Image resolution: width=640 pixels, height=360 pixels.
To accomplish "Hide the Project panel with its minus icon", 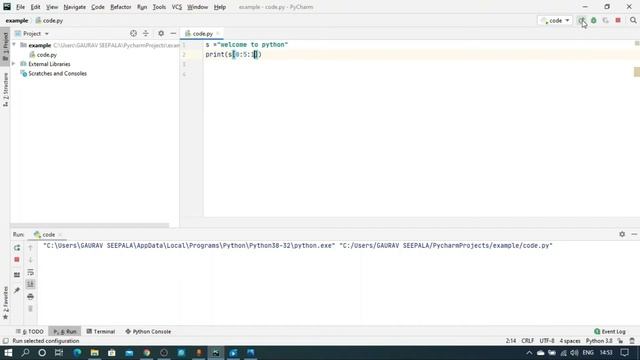I will point(173,33).
